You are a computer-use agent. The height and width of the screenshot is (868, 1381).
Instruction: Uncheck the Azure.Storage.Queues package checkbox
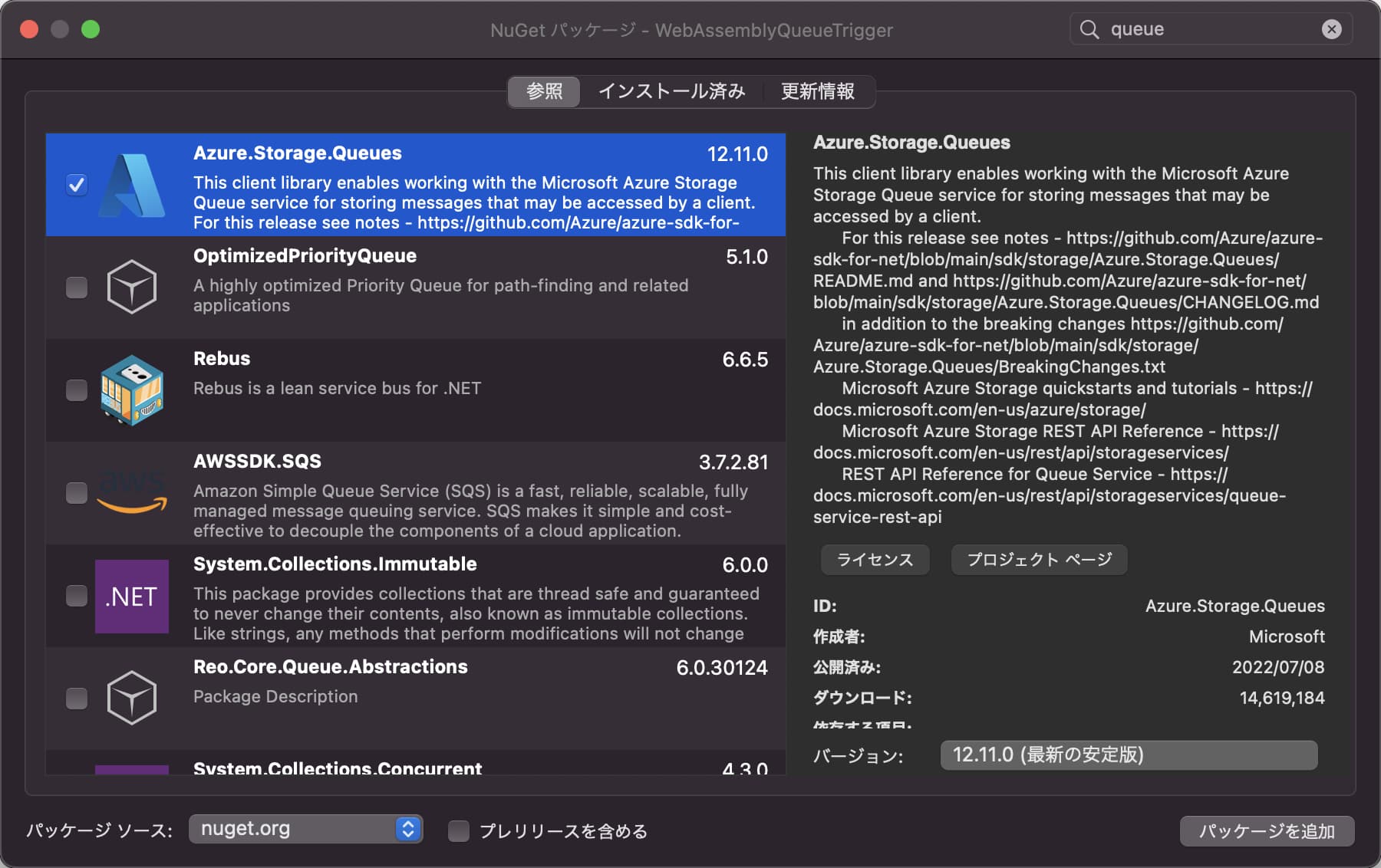(x=77, y=185)
